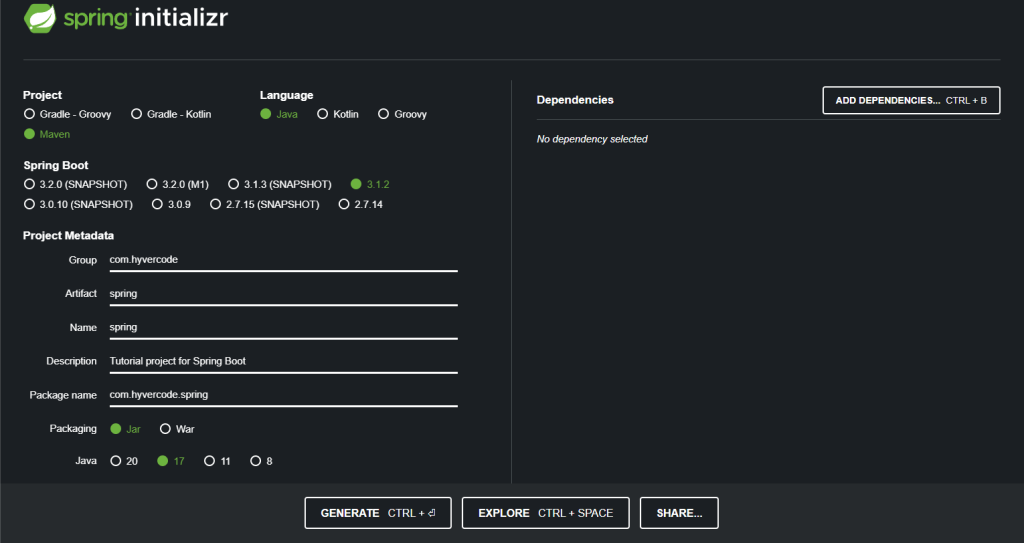This screenshot has height=543, width=1024.
Task: Edit the Package name field
Action: click(x=283, y=395)
